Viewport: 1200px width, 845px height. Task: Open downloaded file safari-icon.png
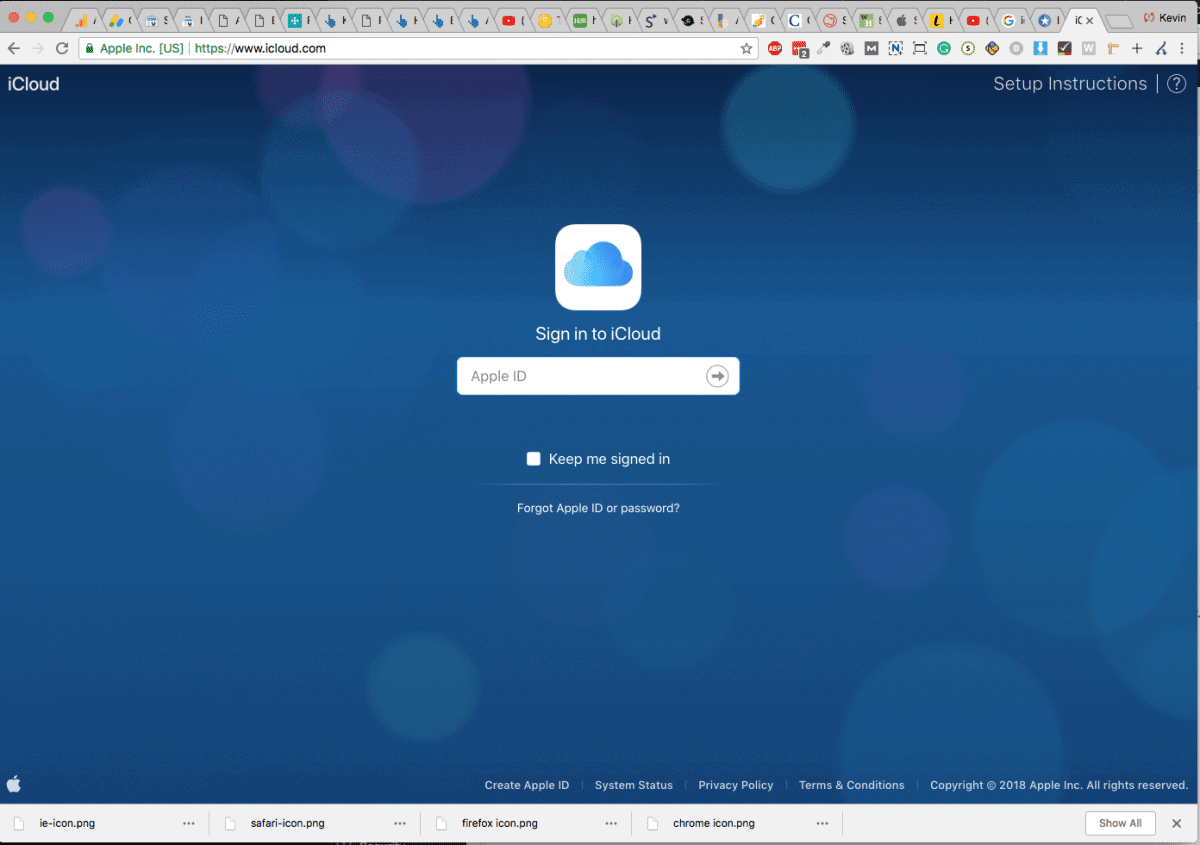pos(287,823)
